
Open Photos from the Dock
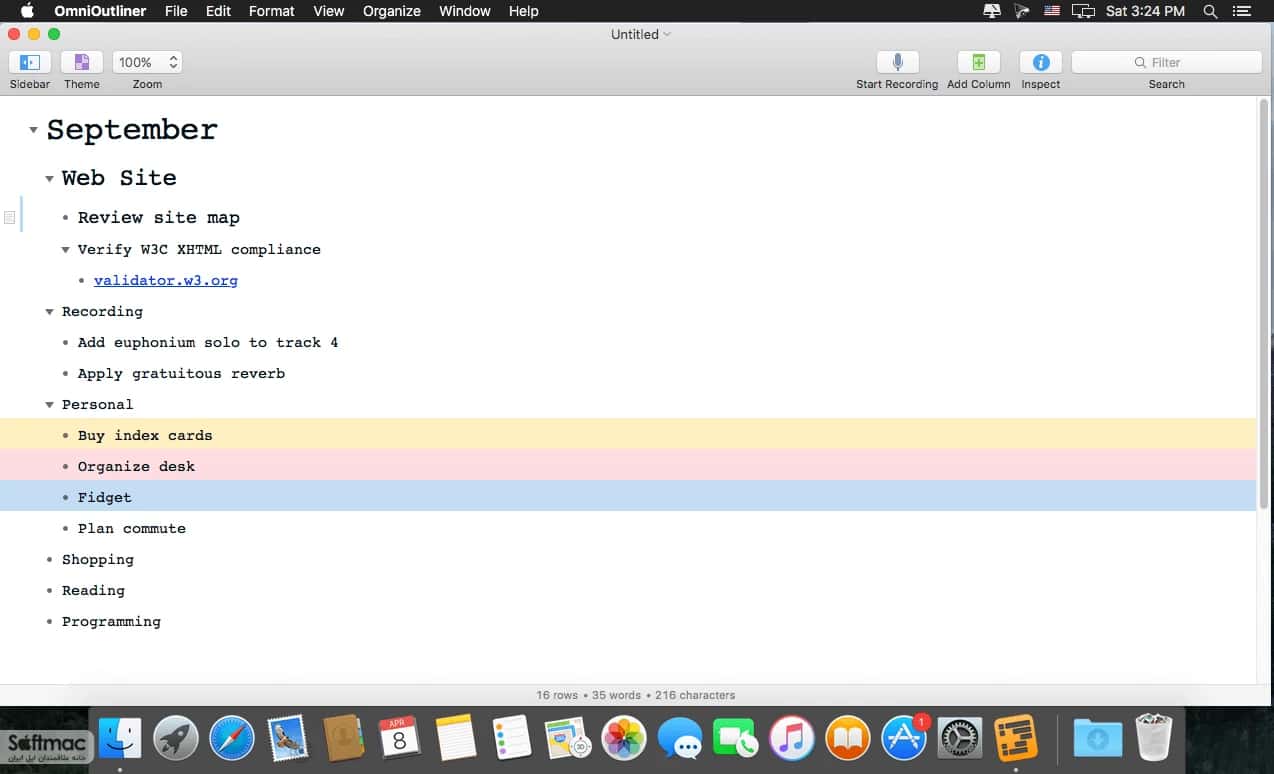click(624, 739)
